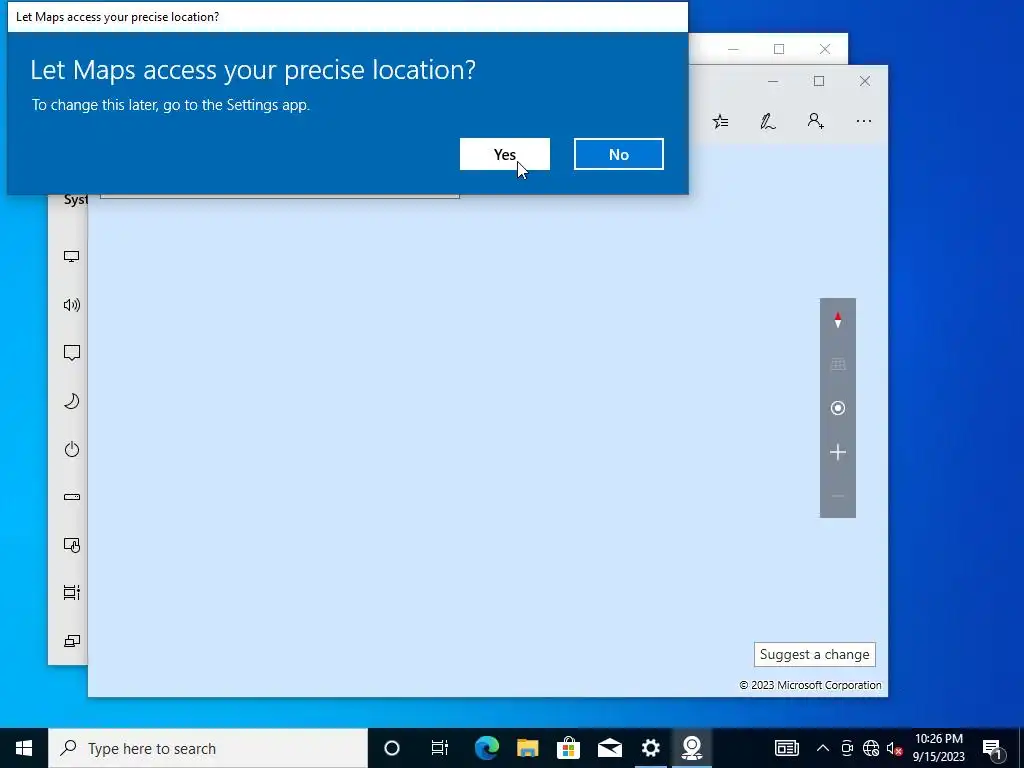The image size is (1024, 768).
Task: Open Task View on taskbar
Action: (x=440, y=748)
